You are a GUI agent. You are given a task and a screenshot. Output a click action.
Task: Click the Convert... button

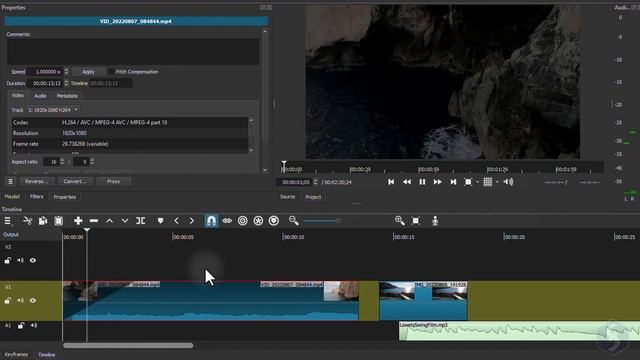[75, 181]
